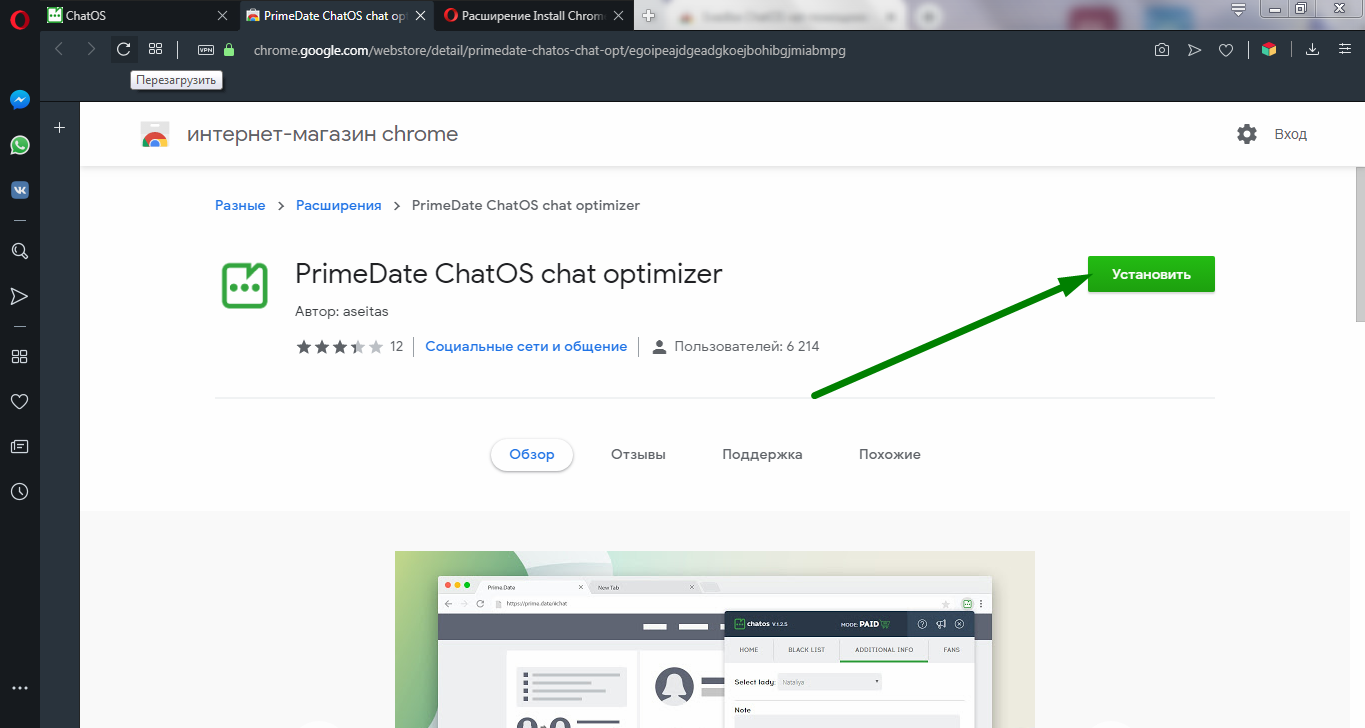Add page to bookmarks with the heart icon in the address bar
1365x728 pixels.
tap(1226, 50)
